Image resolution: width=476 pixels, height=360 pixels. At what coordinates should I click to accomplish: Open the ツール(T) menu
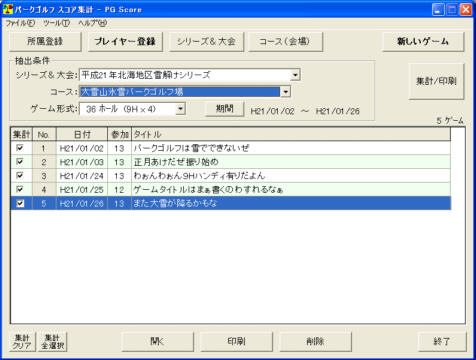pyautogui.click(x=56, y=23)
